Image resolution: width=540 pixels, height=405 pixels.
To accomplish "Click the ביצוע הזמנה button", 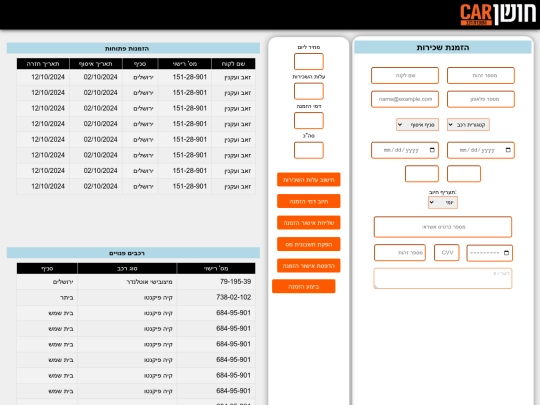I will 304,286.
